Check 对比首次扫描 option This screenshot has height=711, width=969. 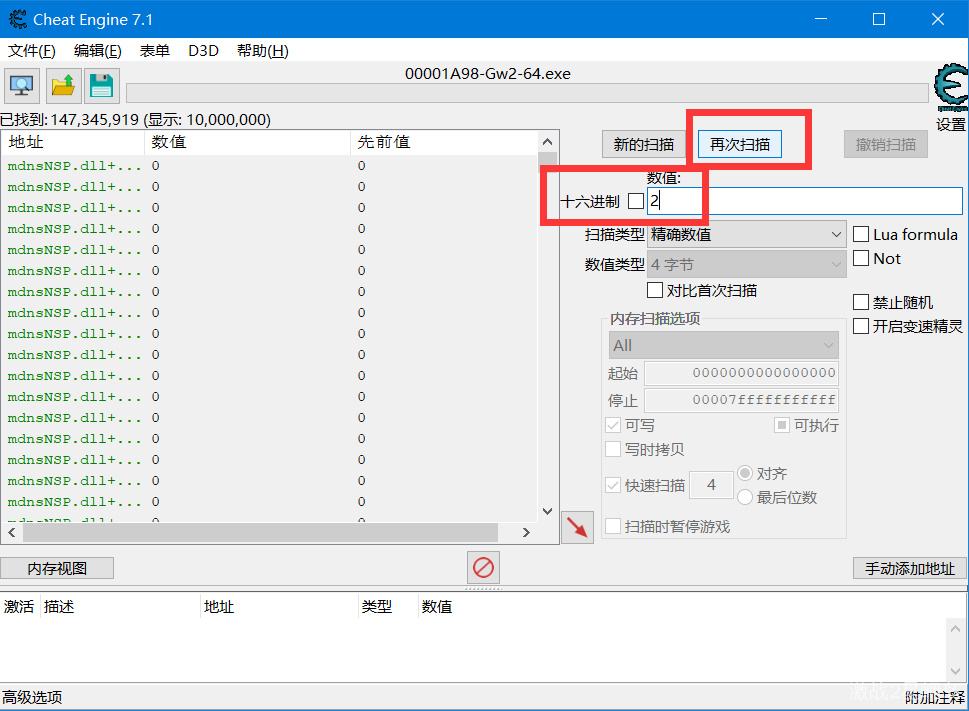click(x=654, y=290)
